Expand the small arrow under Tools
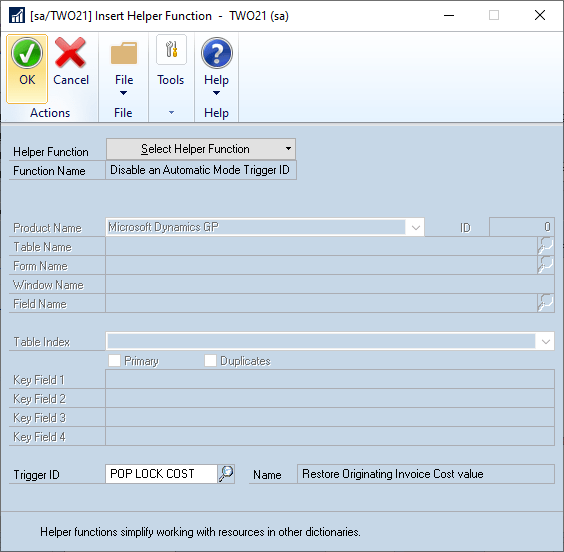Viewport: 564px width, 552px height. pos(171,113)
